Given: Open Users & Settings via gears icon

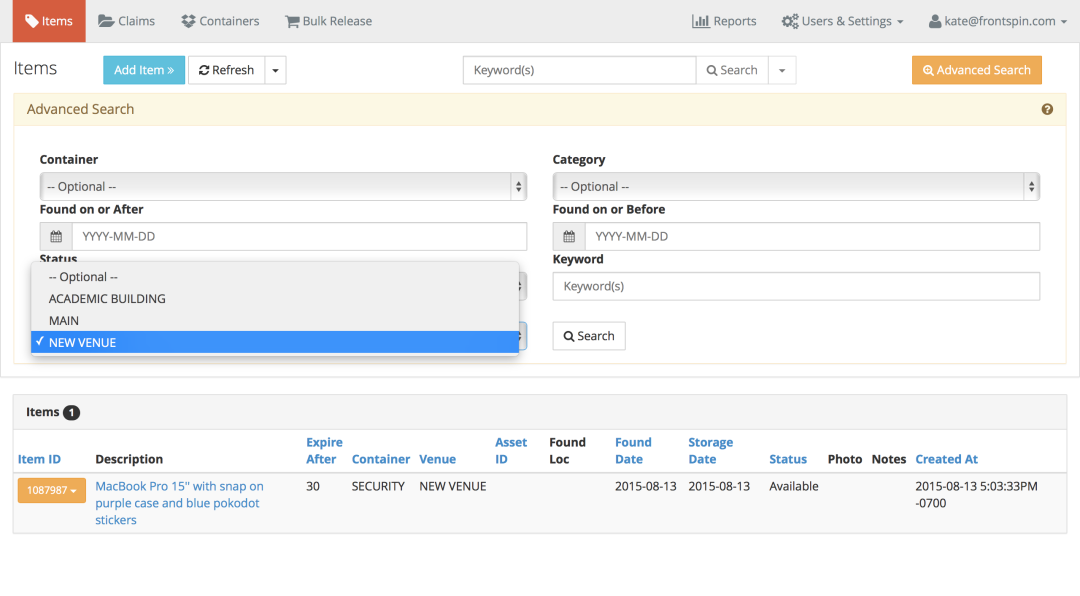Looking at the screenshot, I should (792, 20).
